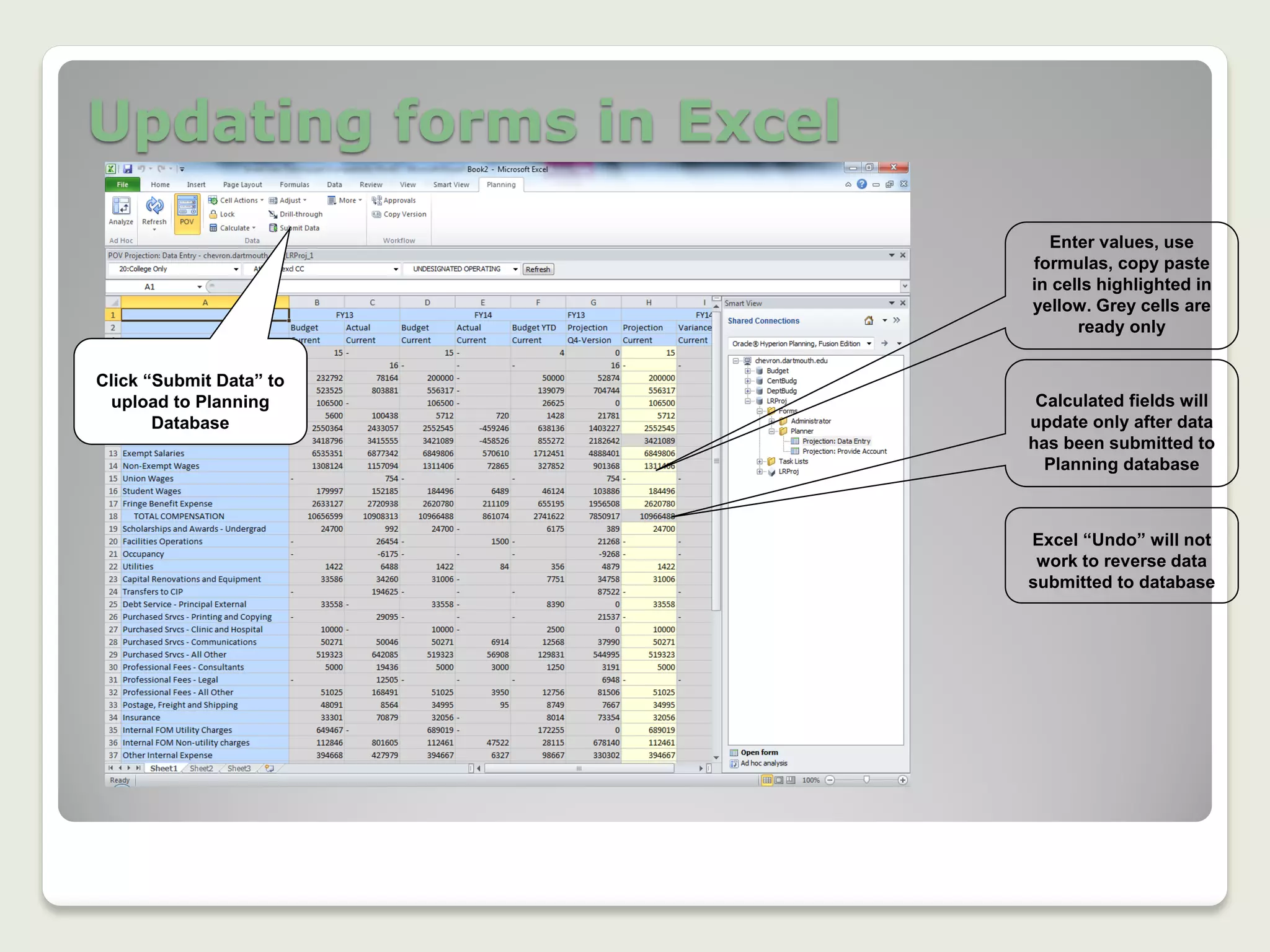Screen dimensions: 1270x952
Task: Switch to the Formulas ribbon tab
Action: pyautogui.click(x=295, y=185)
